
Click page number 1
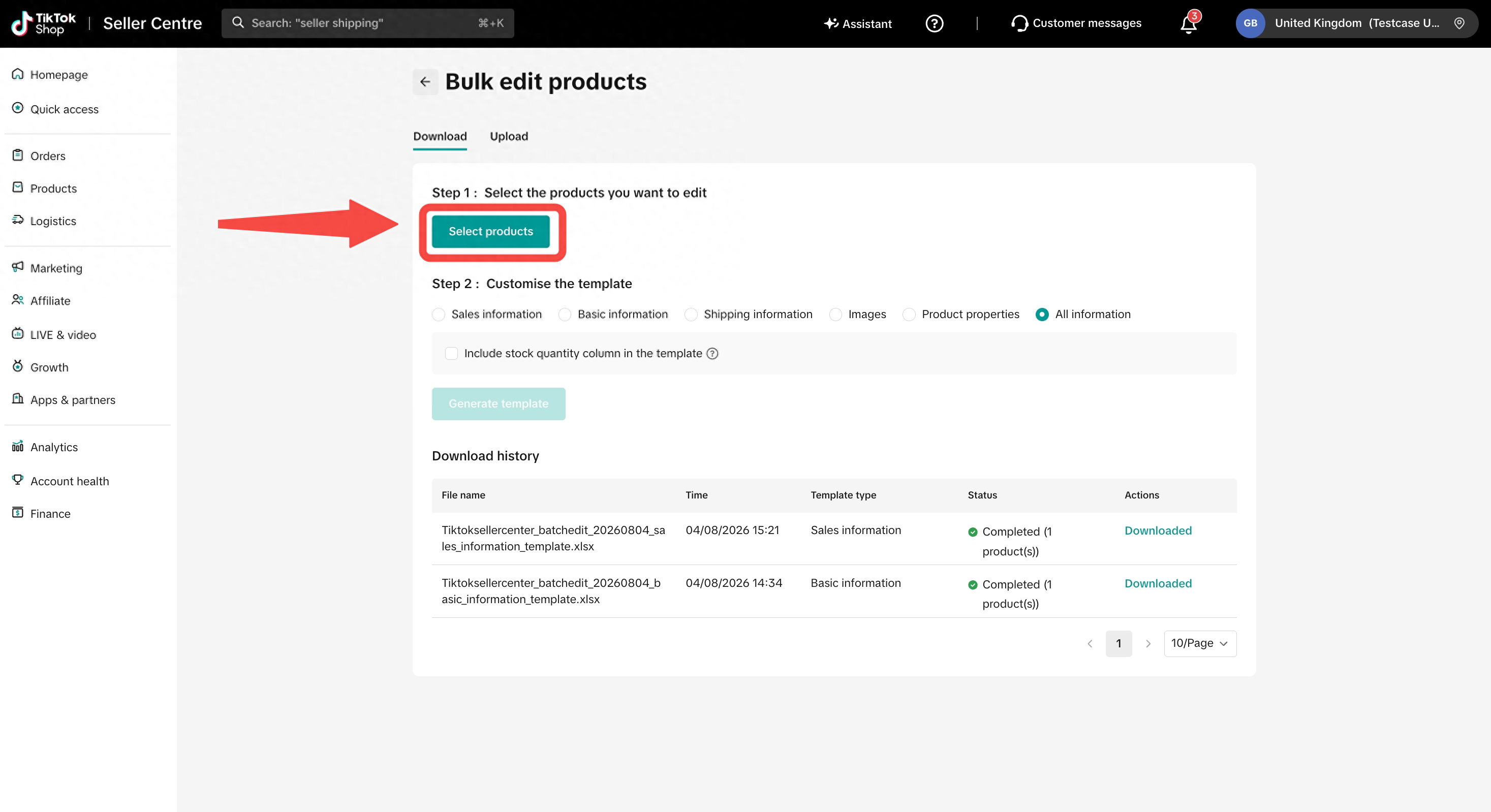click(1118, 644)
